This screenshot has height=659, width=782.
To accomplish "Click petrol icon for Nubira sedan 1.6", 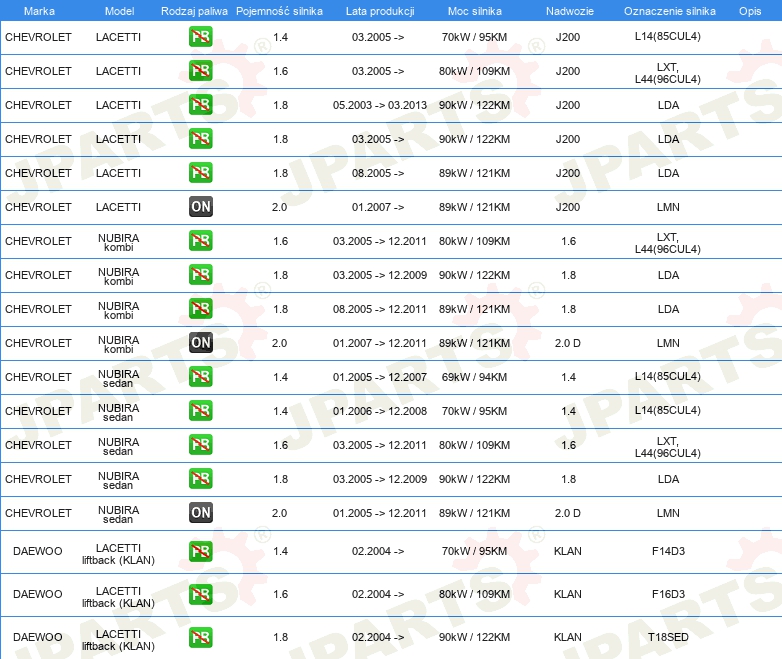I will pyautogui.click(x=200, y=444).
